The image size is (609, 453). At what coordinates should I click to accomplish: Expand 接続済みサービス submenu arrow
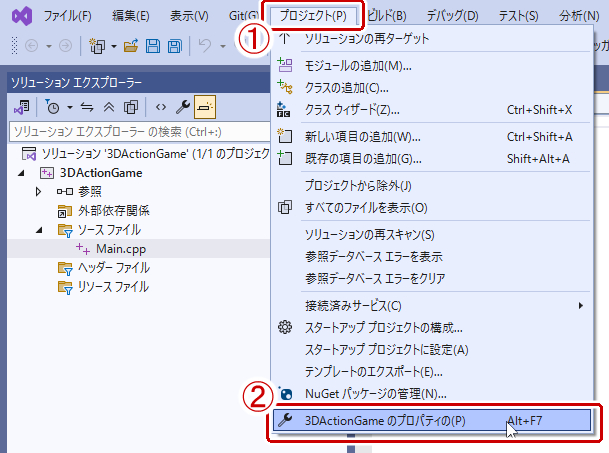pyautogui.click(x=580, y=306)
